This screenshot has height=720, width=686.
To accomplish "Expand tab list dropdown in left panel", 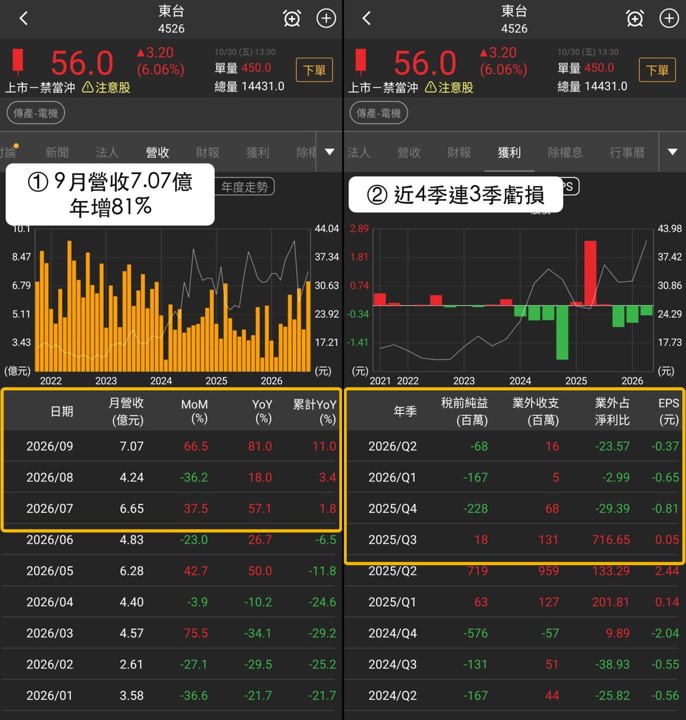I will tap(329, 152).
